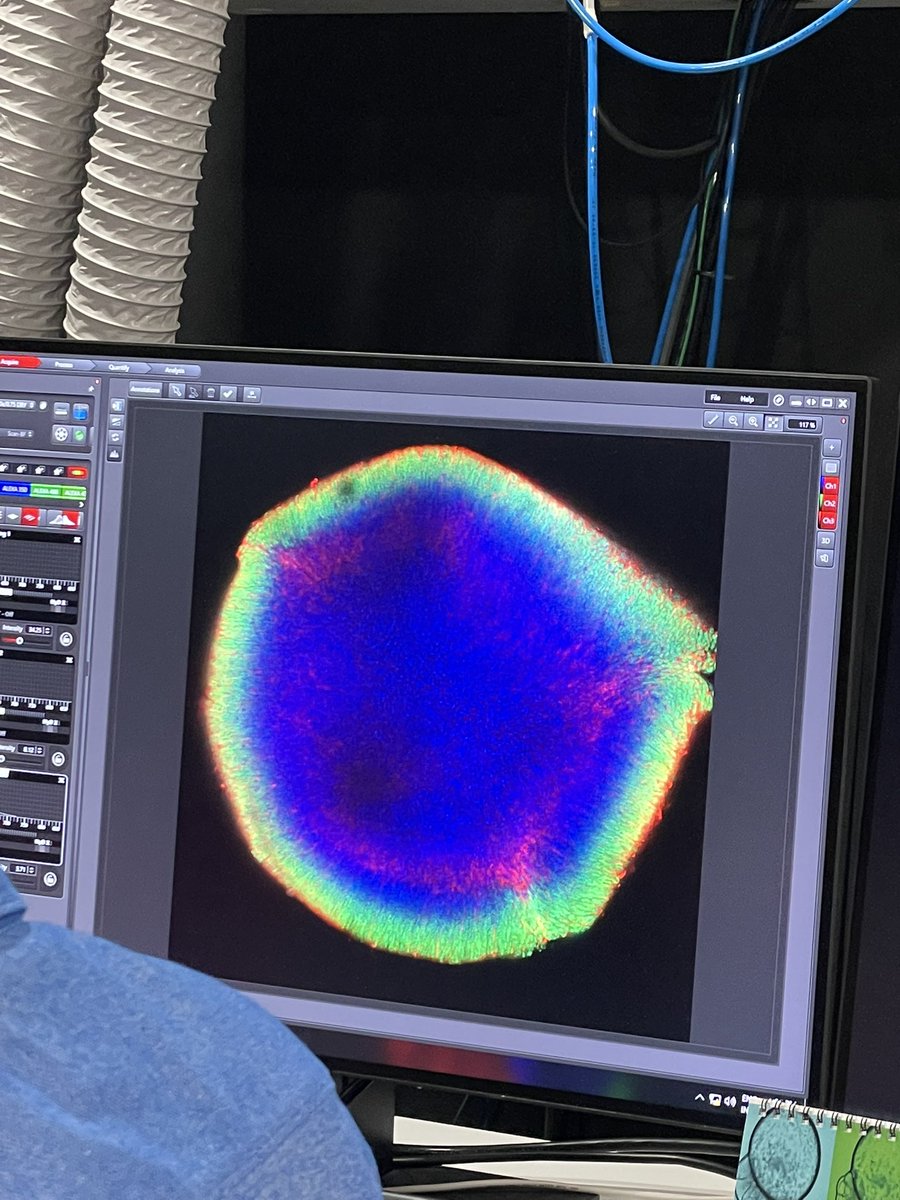900x1200 pixels.
Task: Select the first green ALEXA 488 setting
Action: (45, 491)
